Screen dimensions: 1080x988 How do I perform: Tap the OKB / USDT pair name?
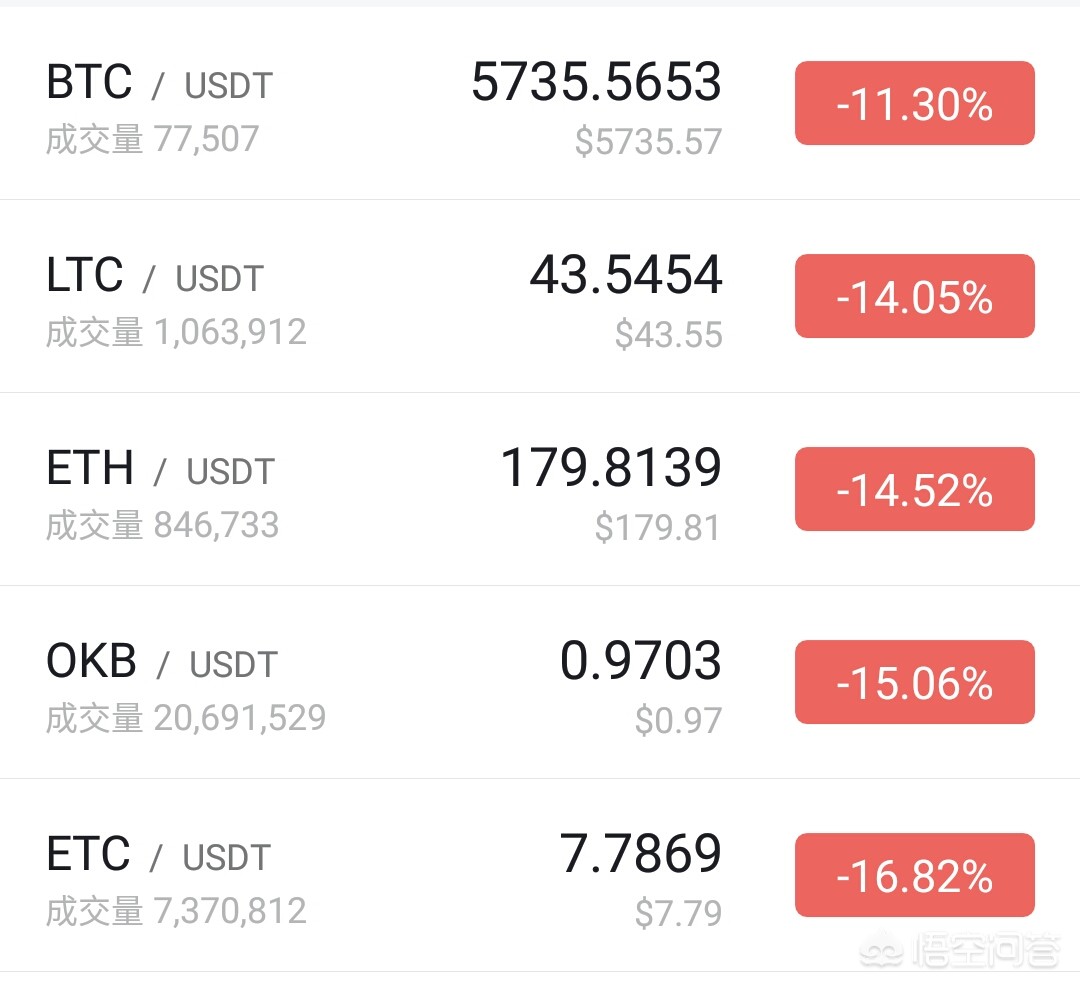click(x=161, y=662)
